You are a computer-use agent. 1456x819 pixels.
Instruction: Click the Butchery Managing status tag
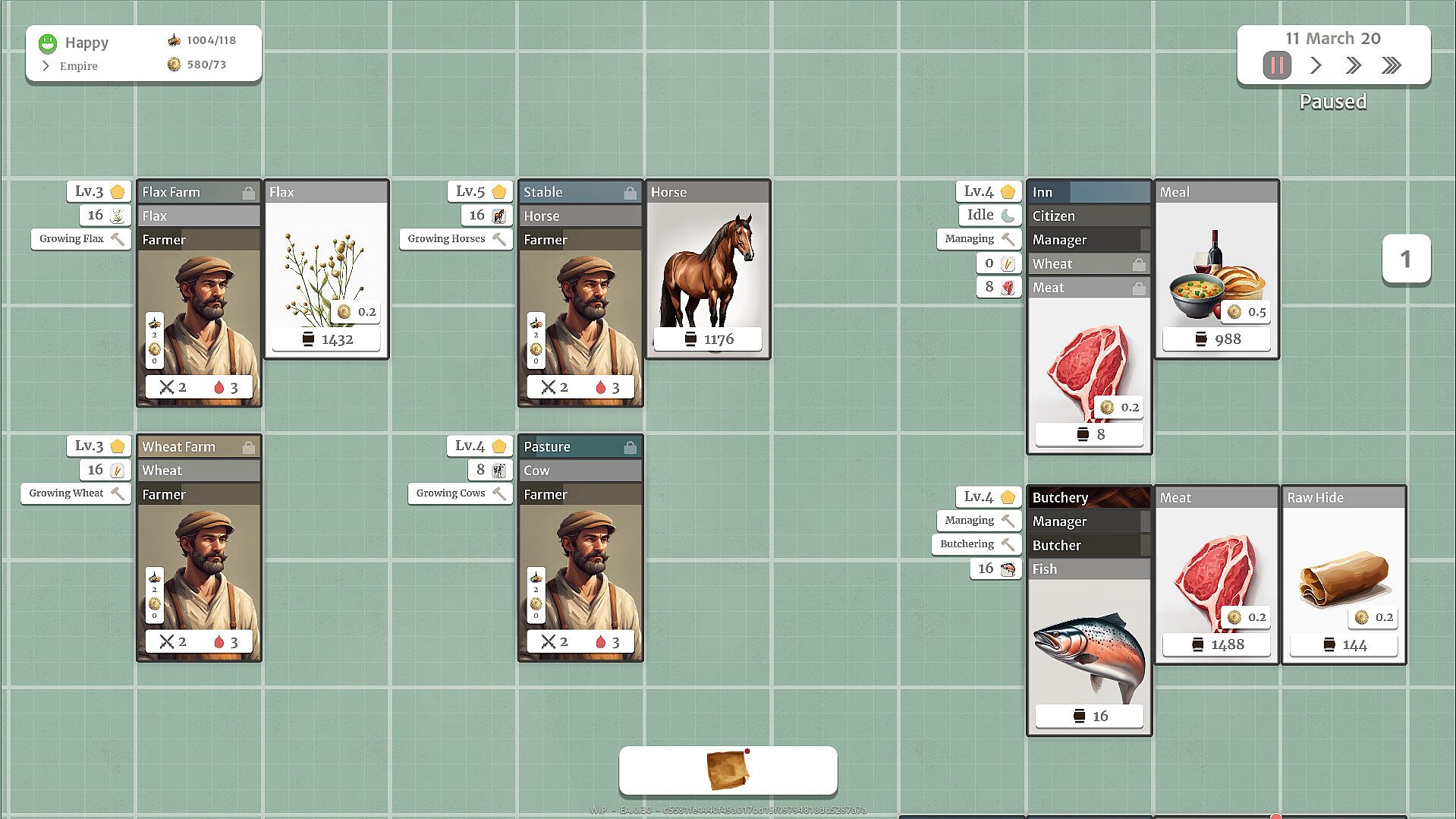[980, 520]
